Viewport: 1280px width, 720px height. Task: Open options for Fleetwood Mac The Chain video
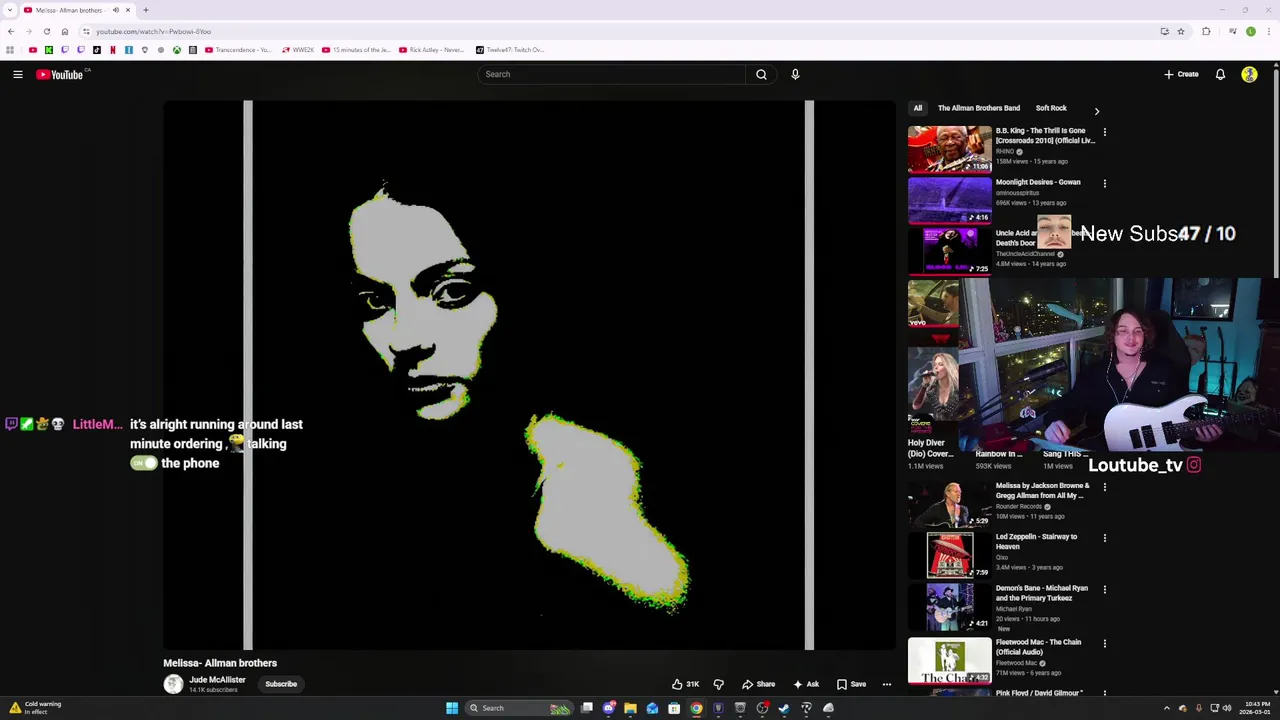(x=1104, y=643)
